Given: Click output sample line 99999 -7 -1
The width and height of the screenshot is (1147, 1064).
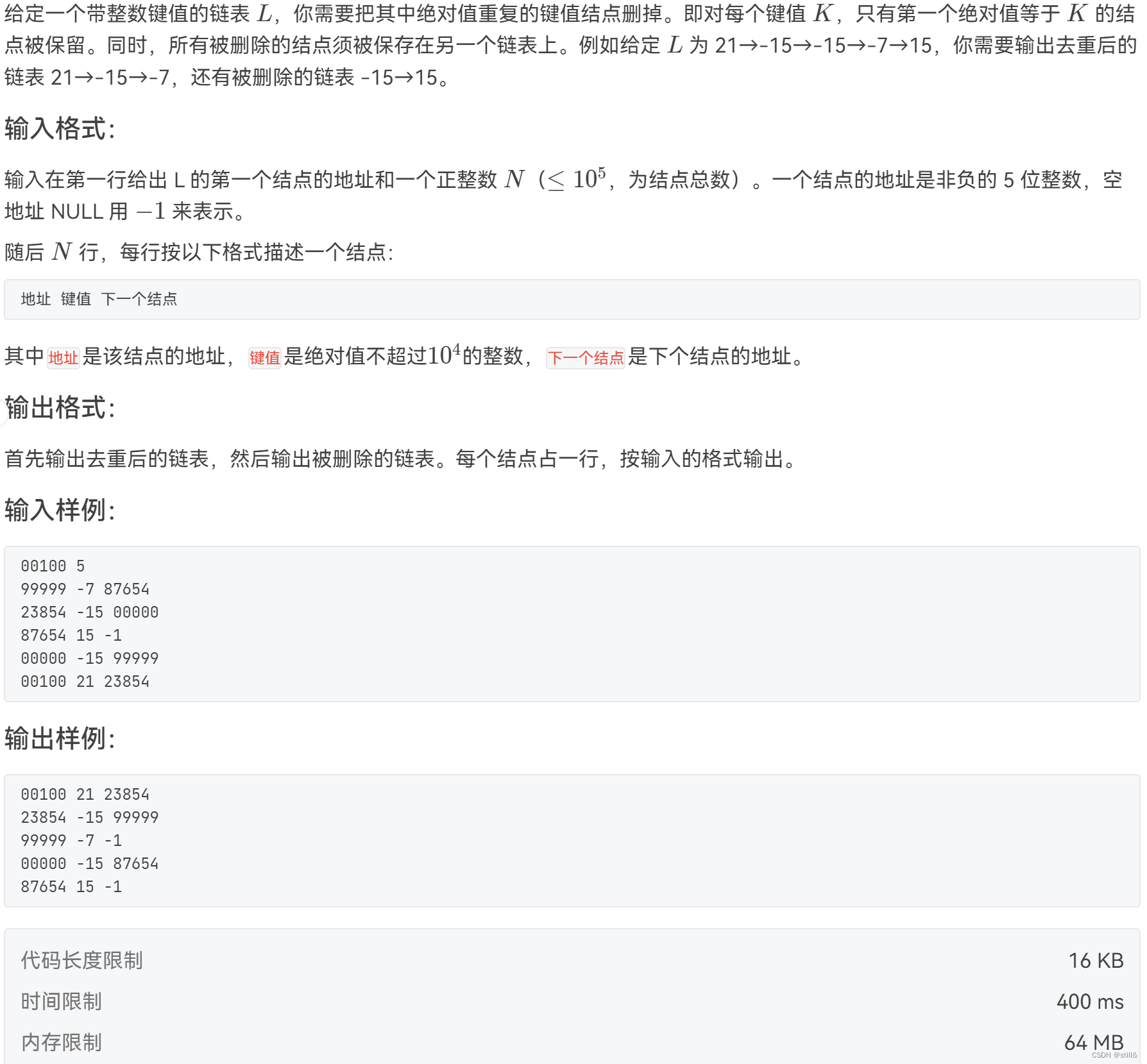Looking at the screenshot, I should point(71,840).
